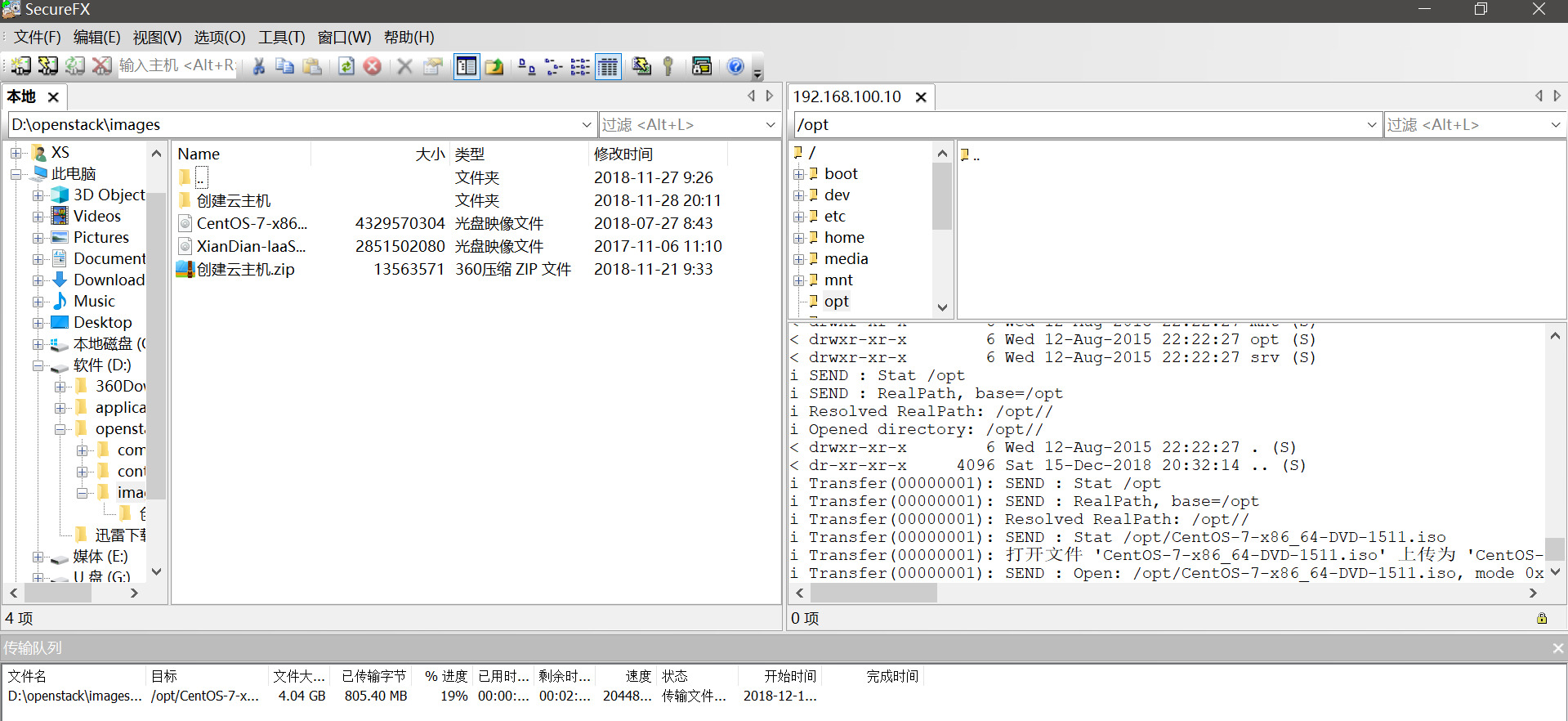Collapse the 软件 (D:) tree node

38,365
